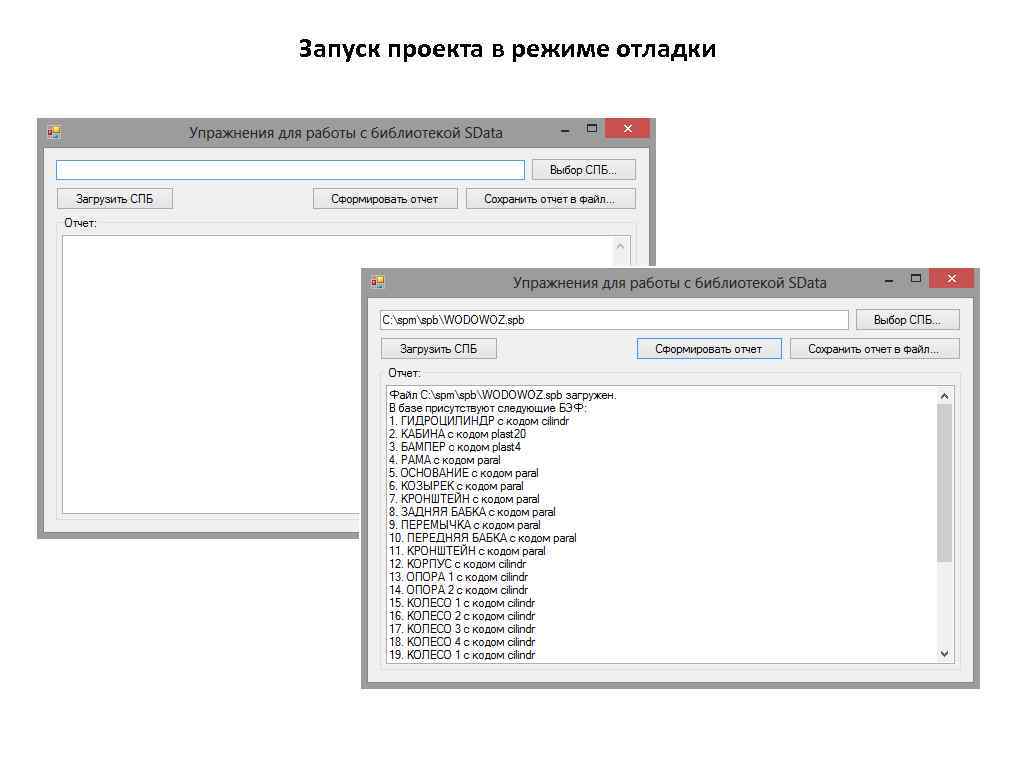Click the minimize icon of the front window

tap(890, 278)
